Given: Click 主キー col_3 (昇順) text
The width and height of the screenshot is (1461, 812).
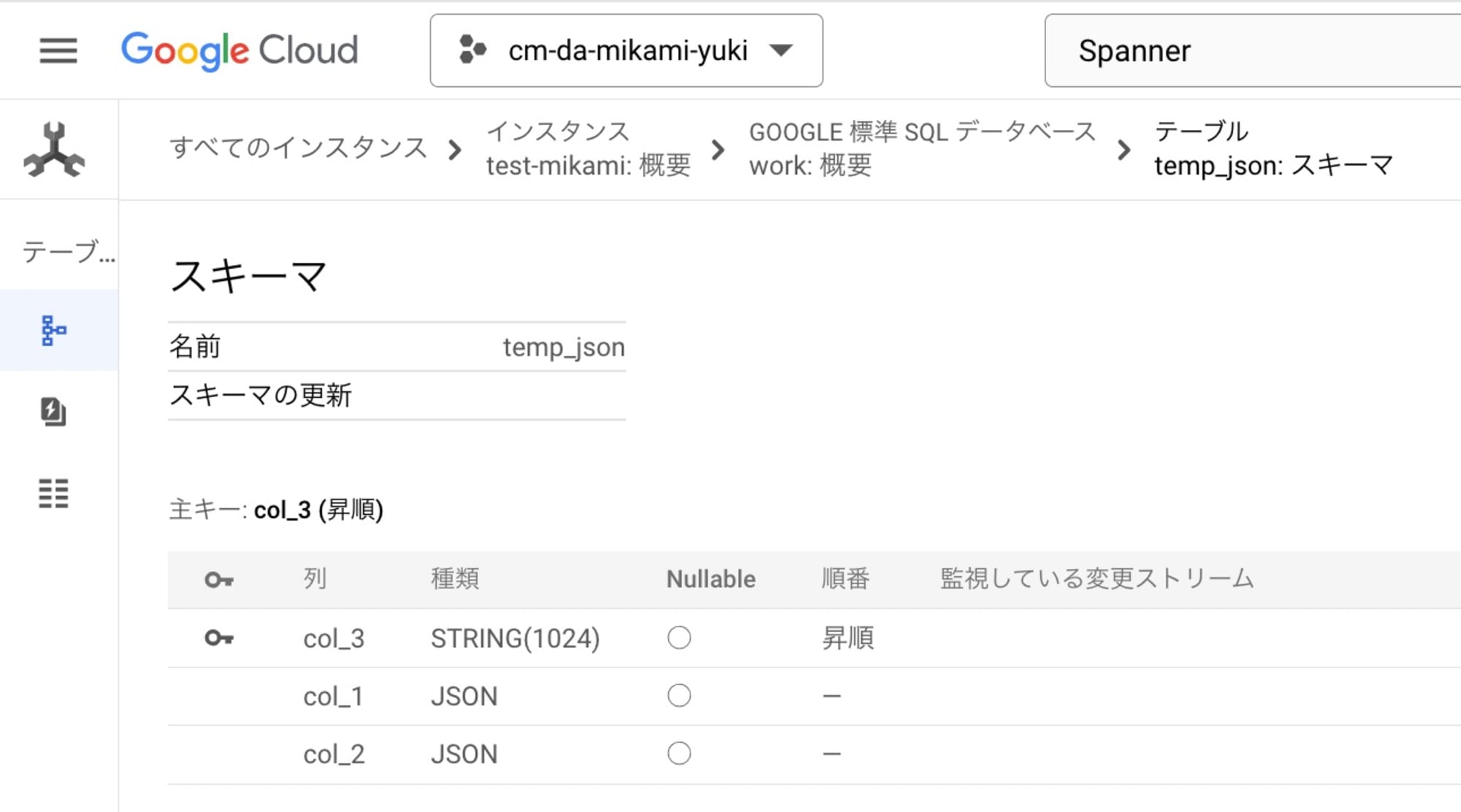Looking at the screenshot, I should 276,509.
